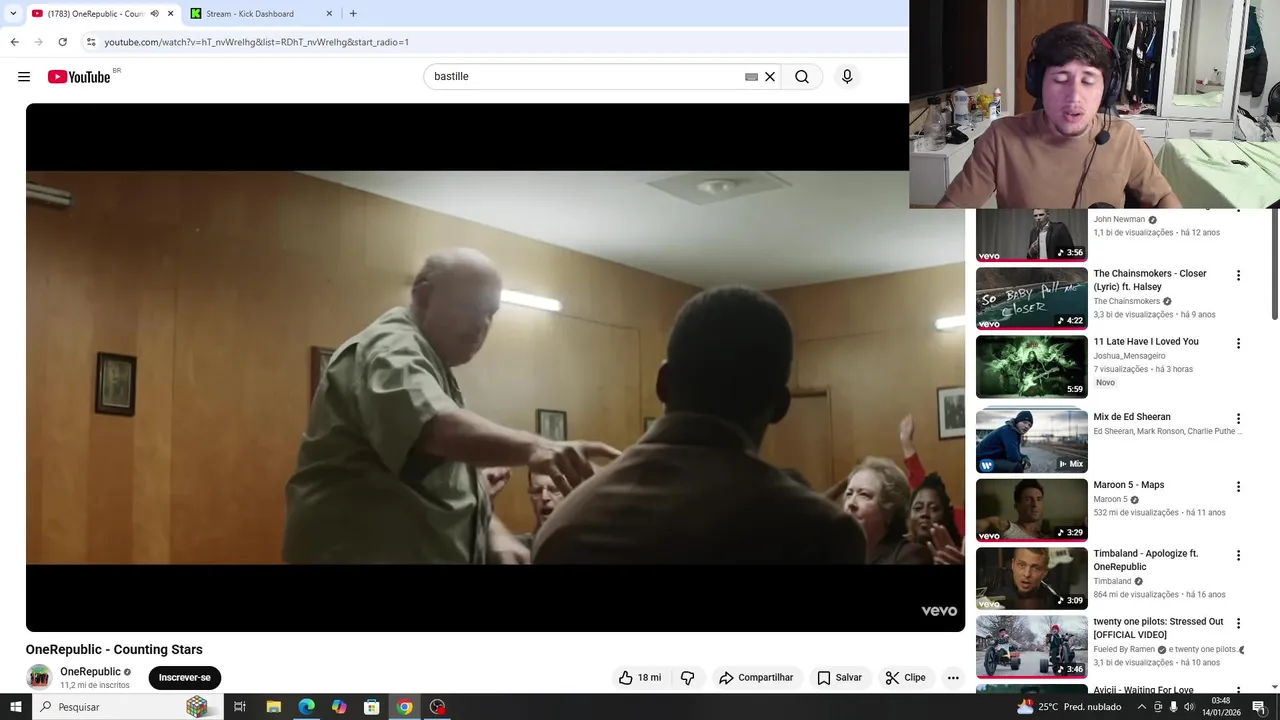
Task: Open the John Newman video thumbnail
Action: [1031, 235]
